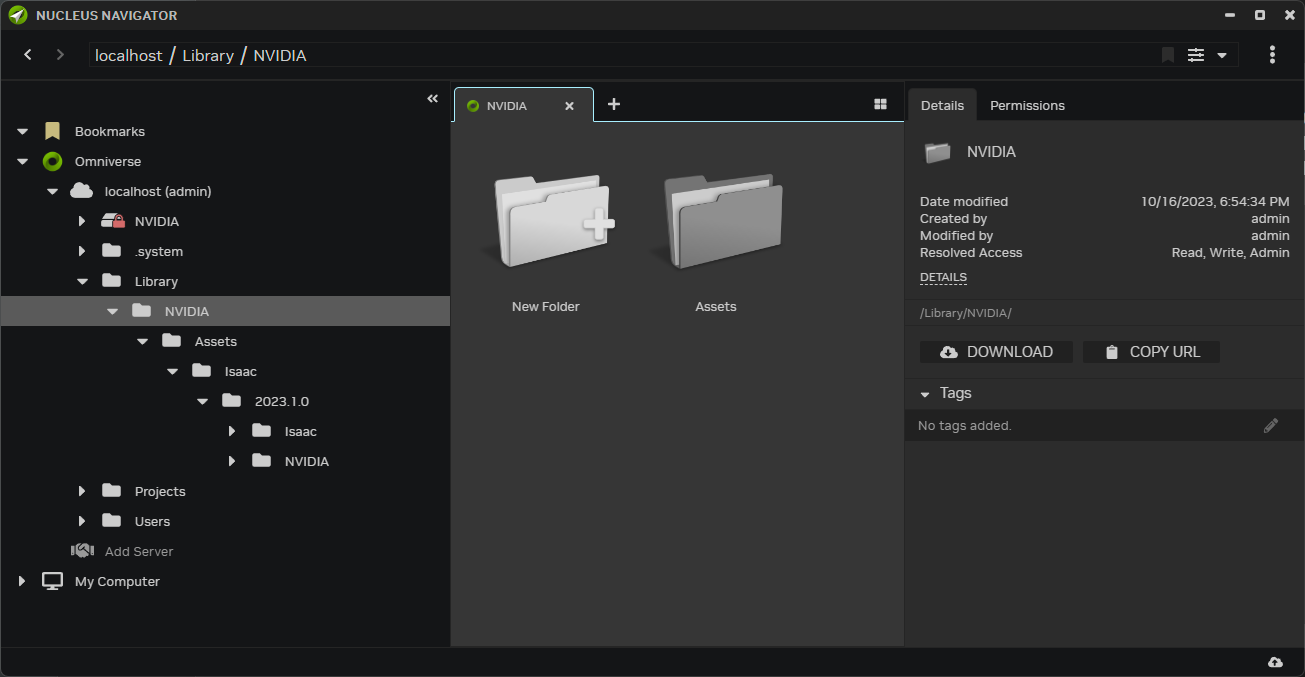Screen dimensions: 1305x677
Task: Add a new tab with plus
Action: (614, 104)
